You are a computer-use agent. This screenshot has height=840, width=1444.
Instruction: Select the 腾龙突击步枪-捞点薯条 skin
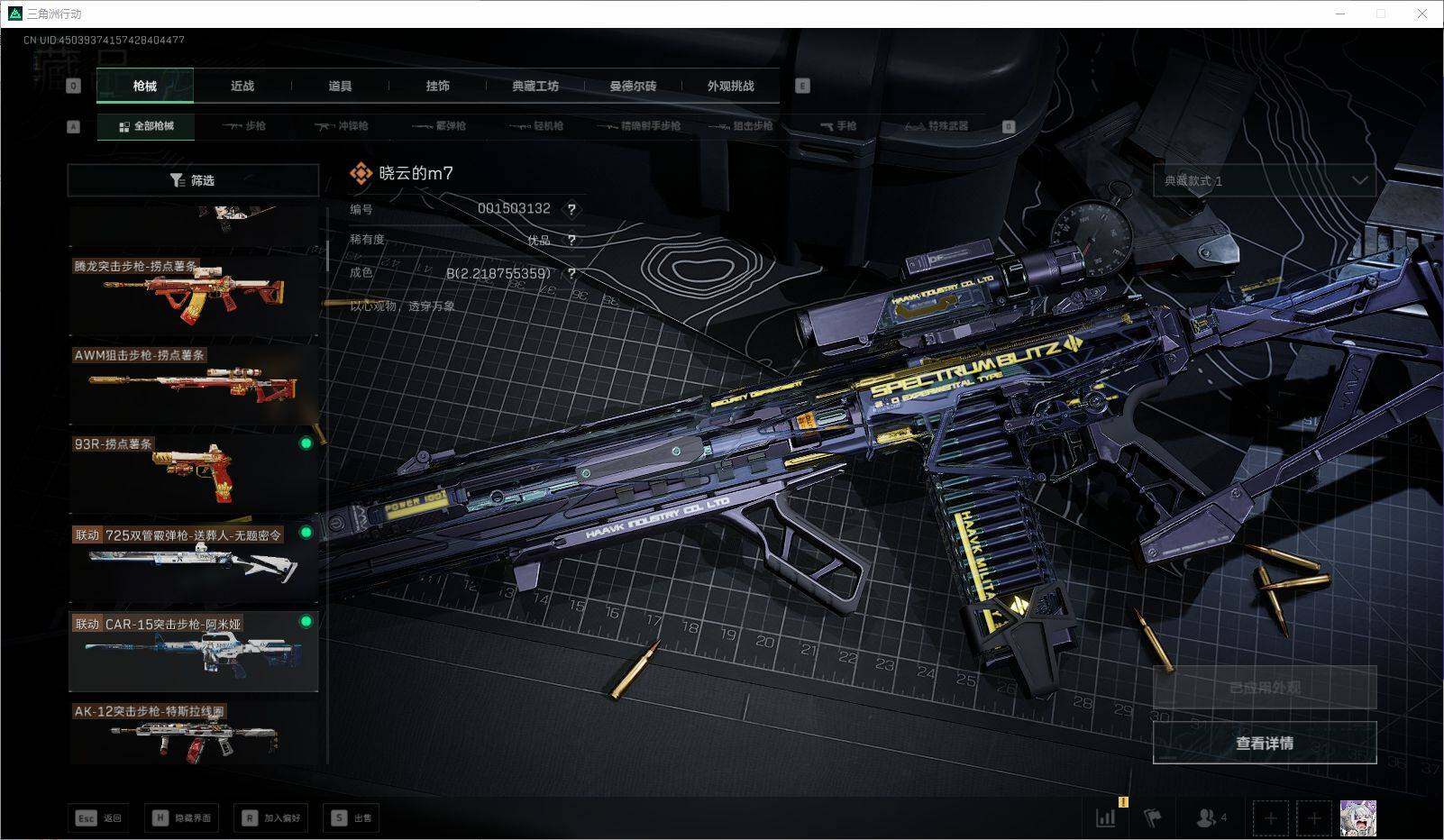point(194,297)
